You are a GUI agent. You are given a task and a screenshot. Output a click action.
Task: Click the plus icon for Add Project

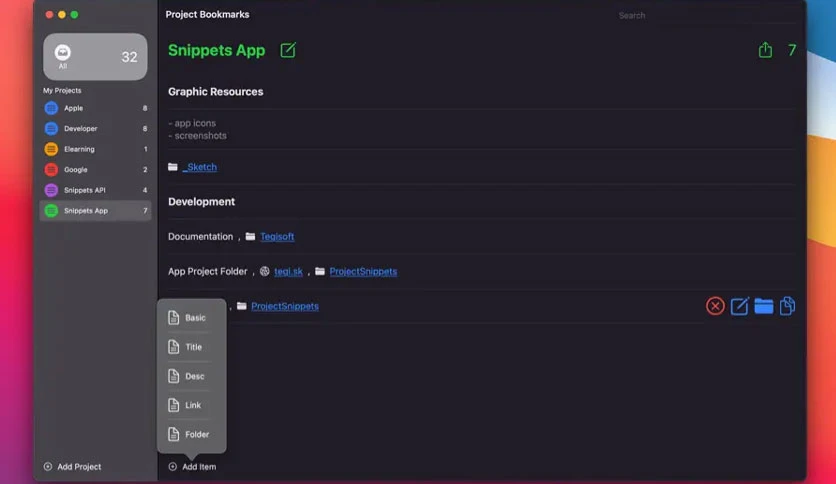(x=48, y=466)
